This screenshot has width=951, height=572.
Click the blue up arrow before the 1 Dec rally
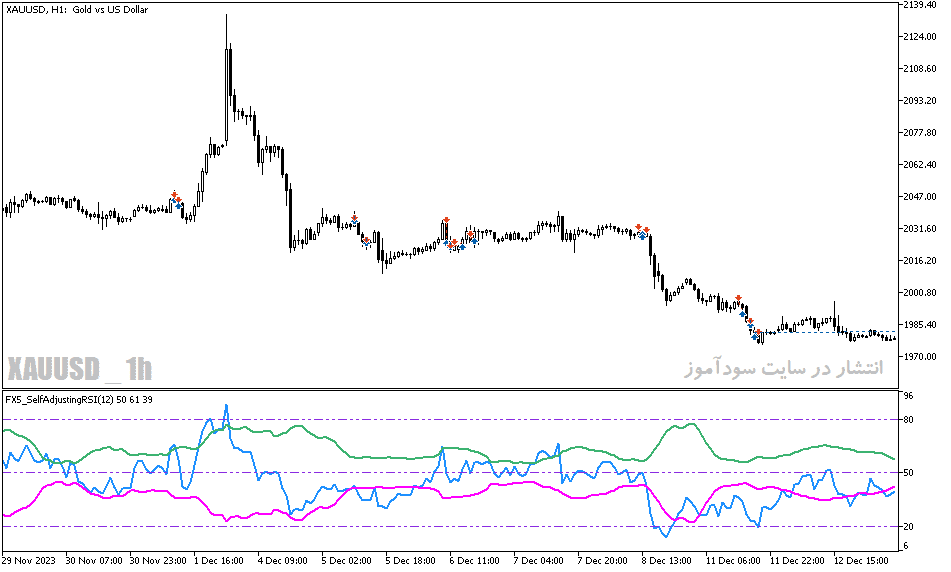[x=178, y=206]
